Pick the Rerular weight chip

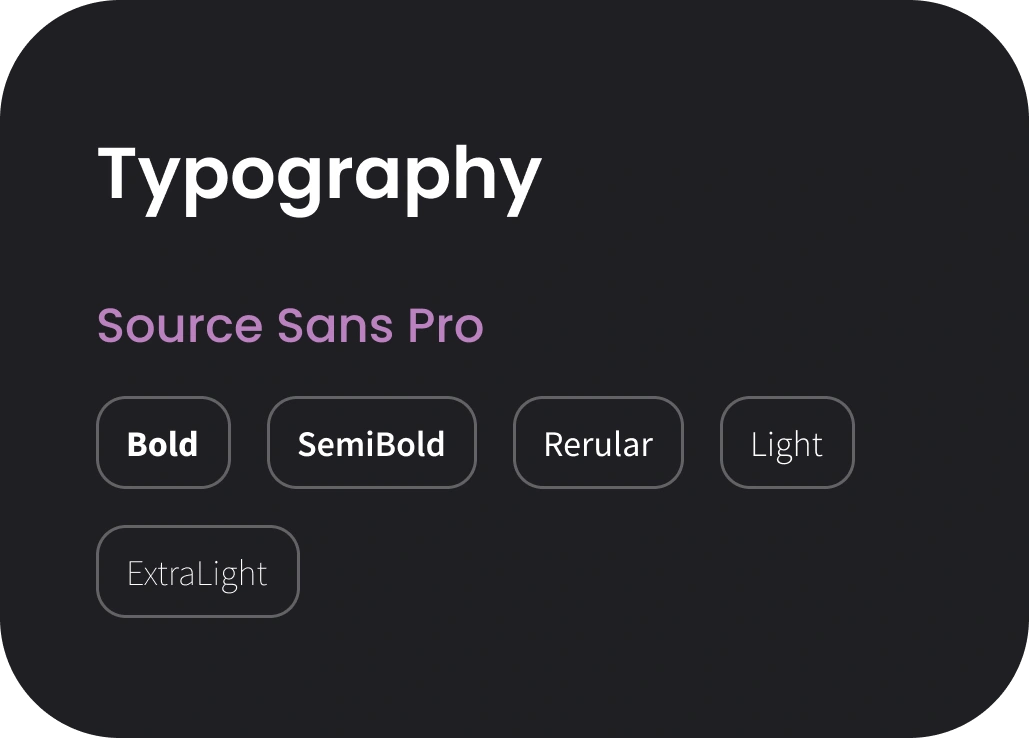point(598,443)
